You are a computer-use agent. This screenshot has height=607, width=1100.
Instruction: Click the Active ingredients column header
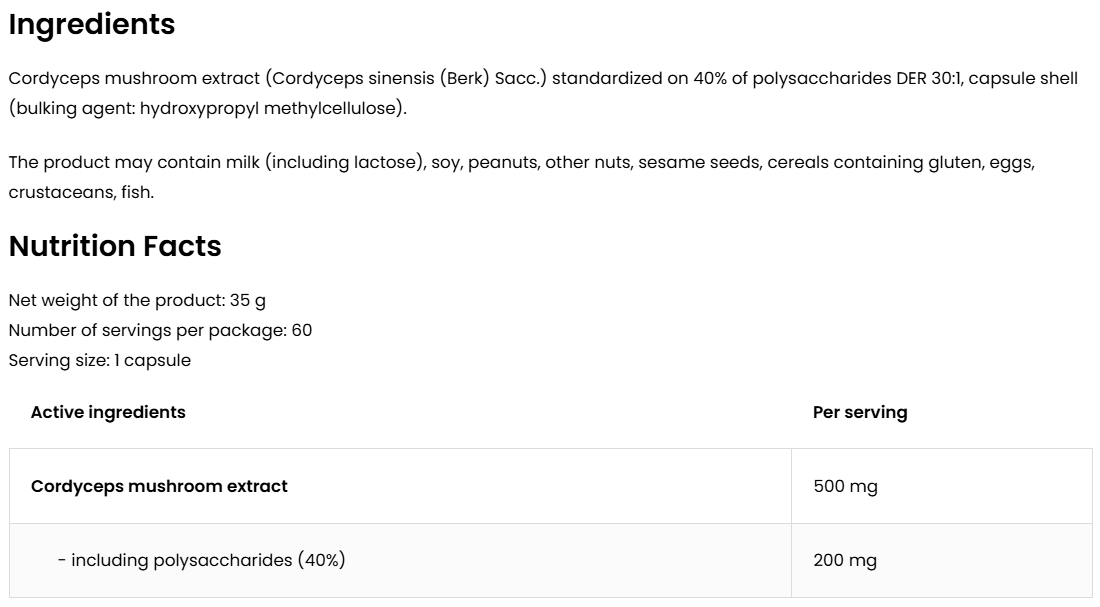[108, 412]
